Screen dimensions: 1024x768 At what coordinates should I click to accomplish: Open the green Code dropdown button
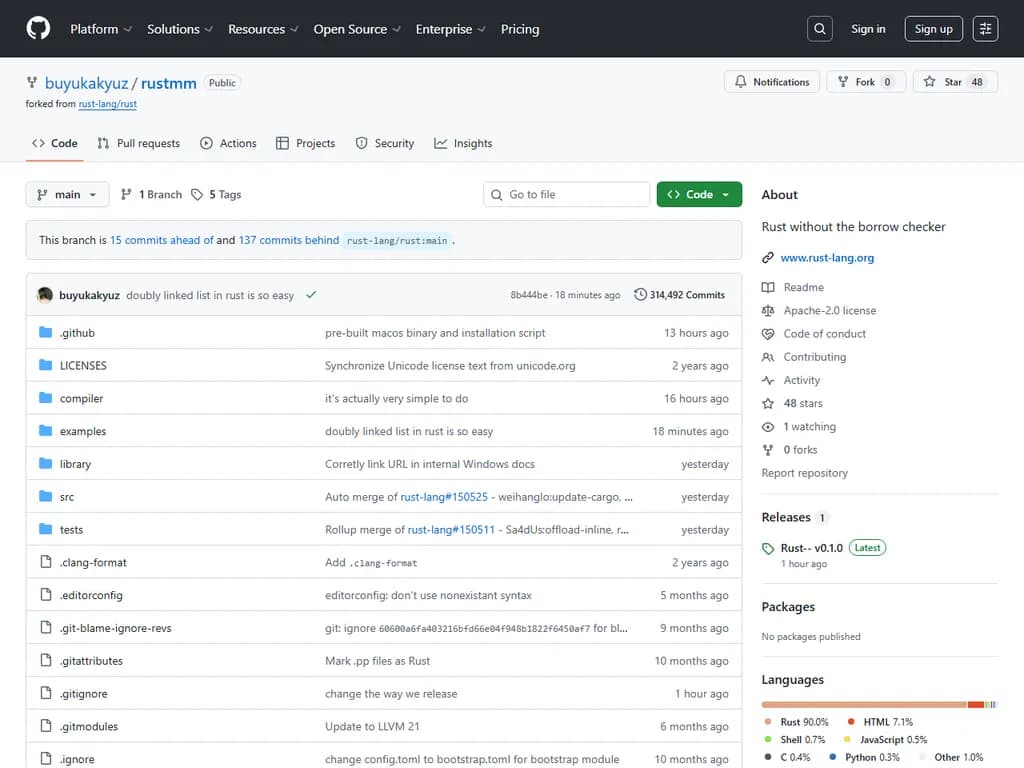[699, 194]
